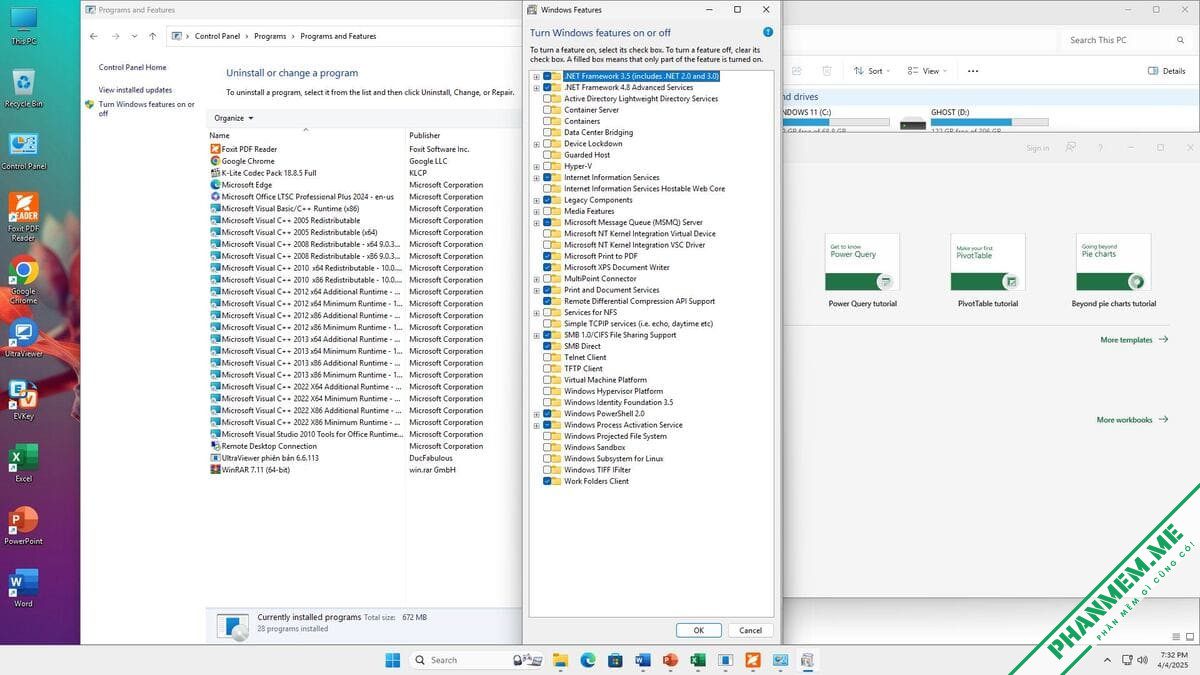Open Control Panel desktop icon

pos(23,151)
